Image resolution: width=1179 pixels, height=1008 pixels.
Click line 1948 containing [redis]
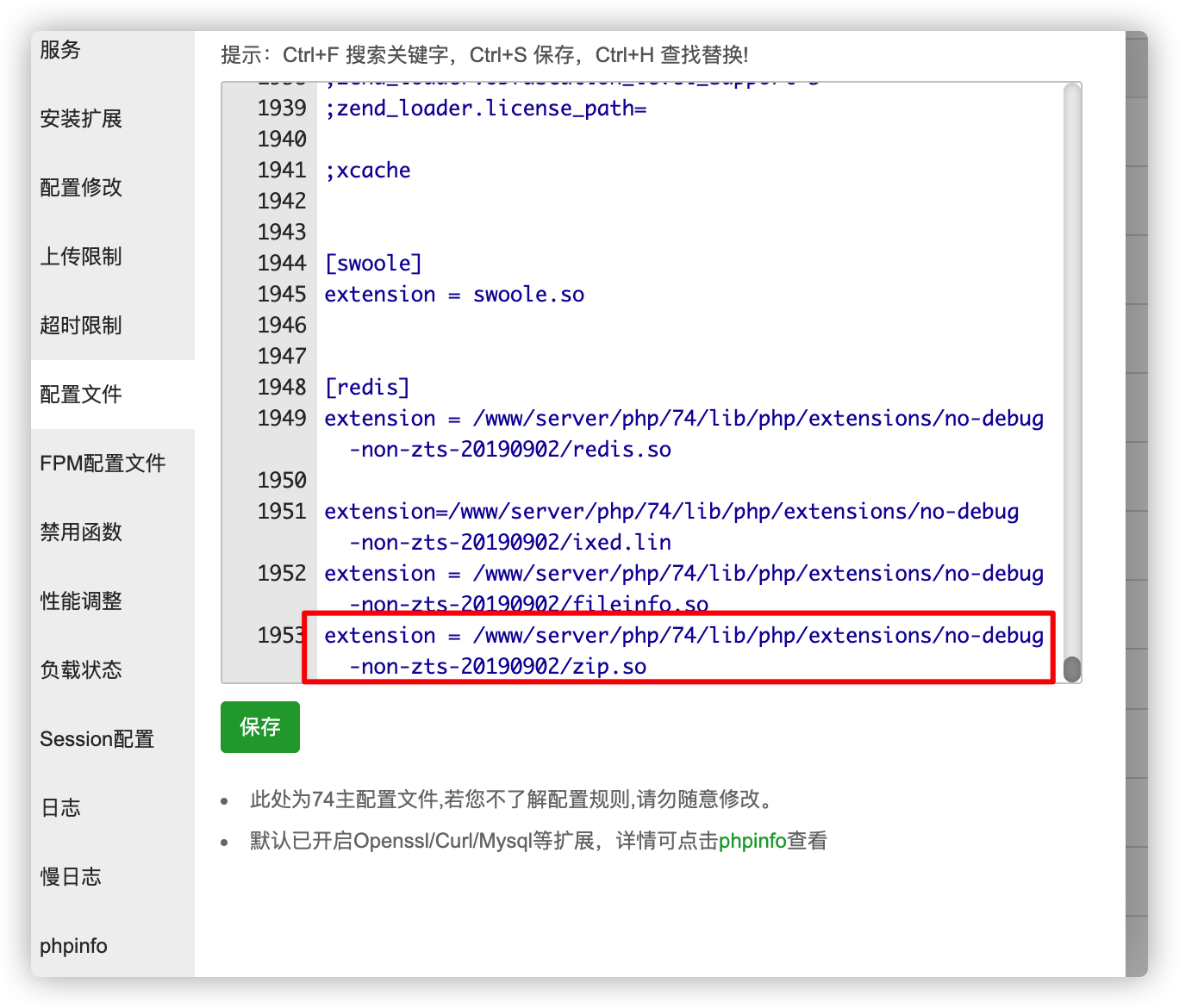(367, 387)
